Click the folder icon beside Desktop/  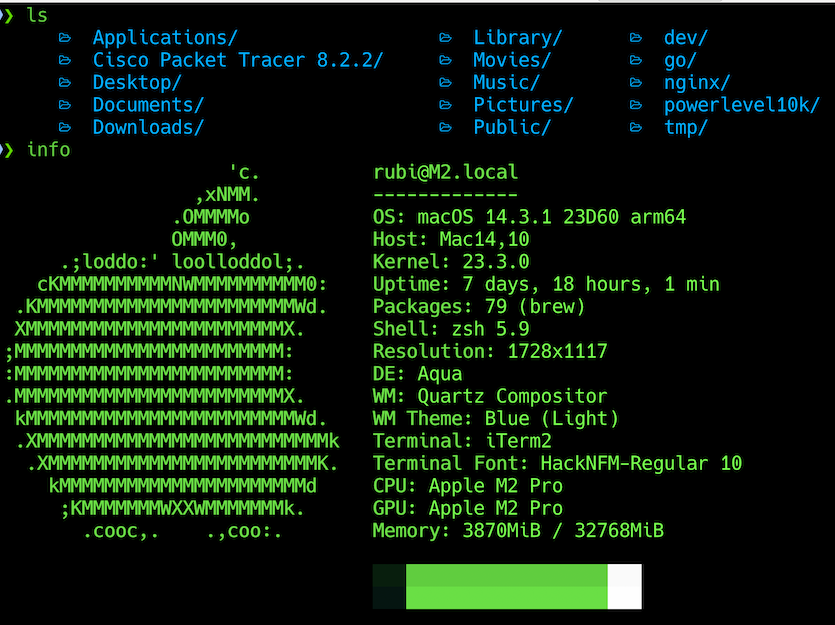[x=65, y=83]
